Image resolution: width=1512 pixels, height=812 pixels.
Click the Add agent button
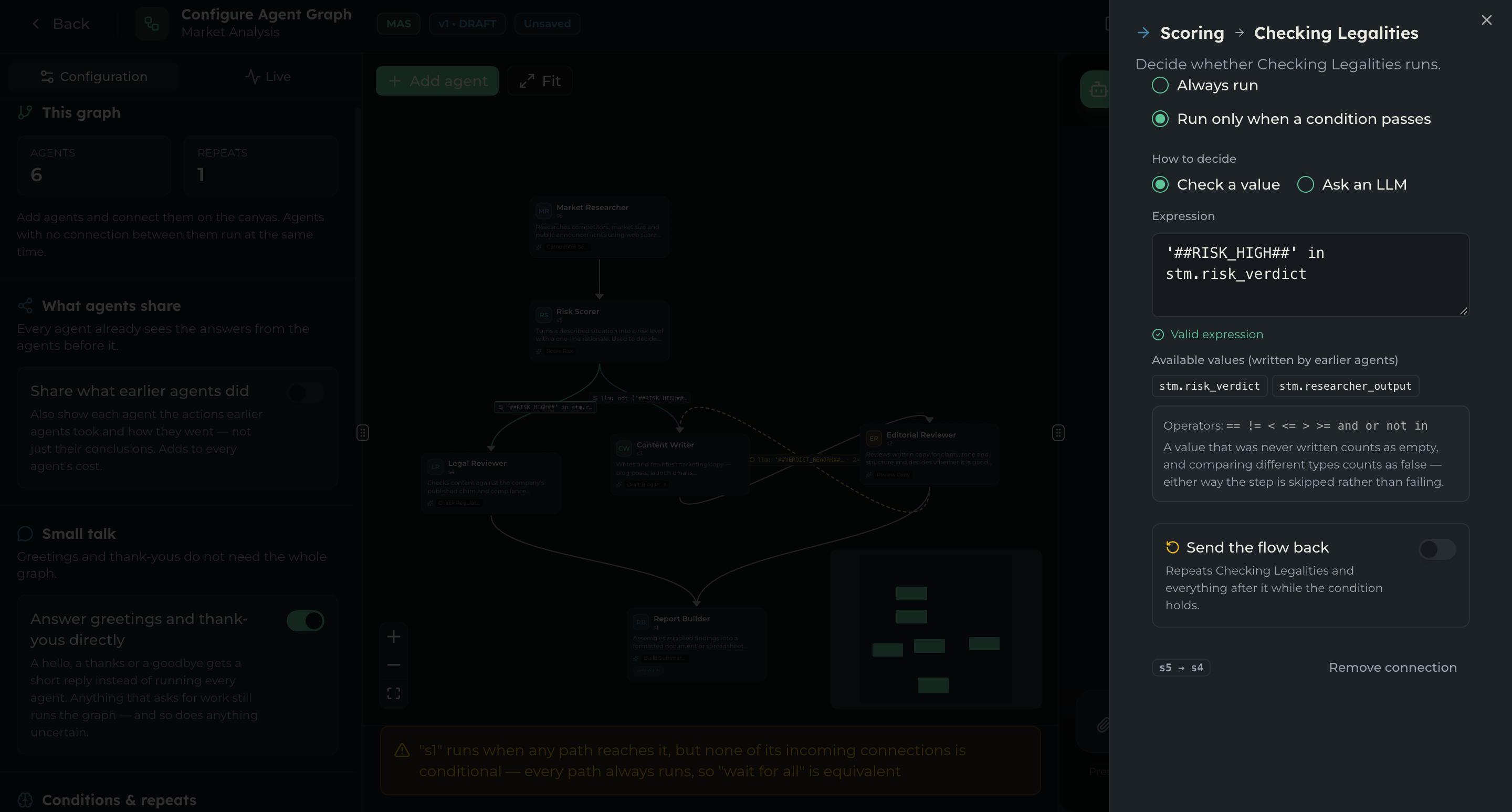pyautogui.click(x=437, y=80)
